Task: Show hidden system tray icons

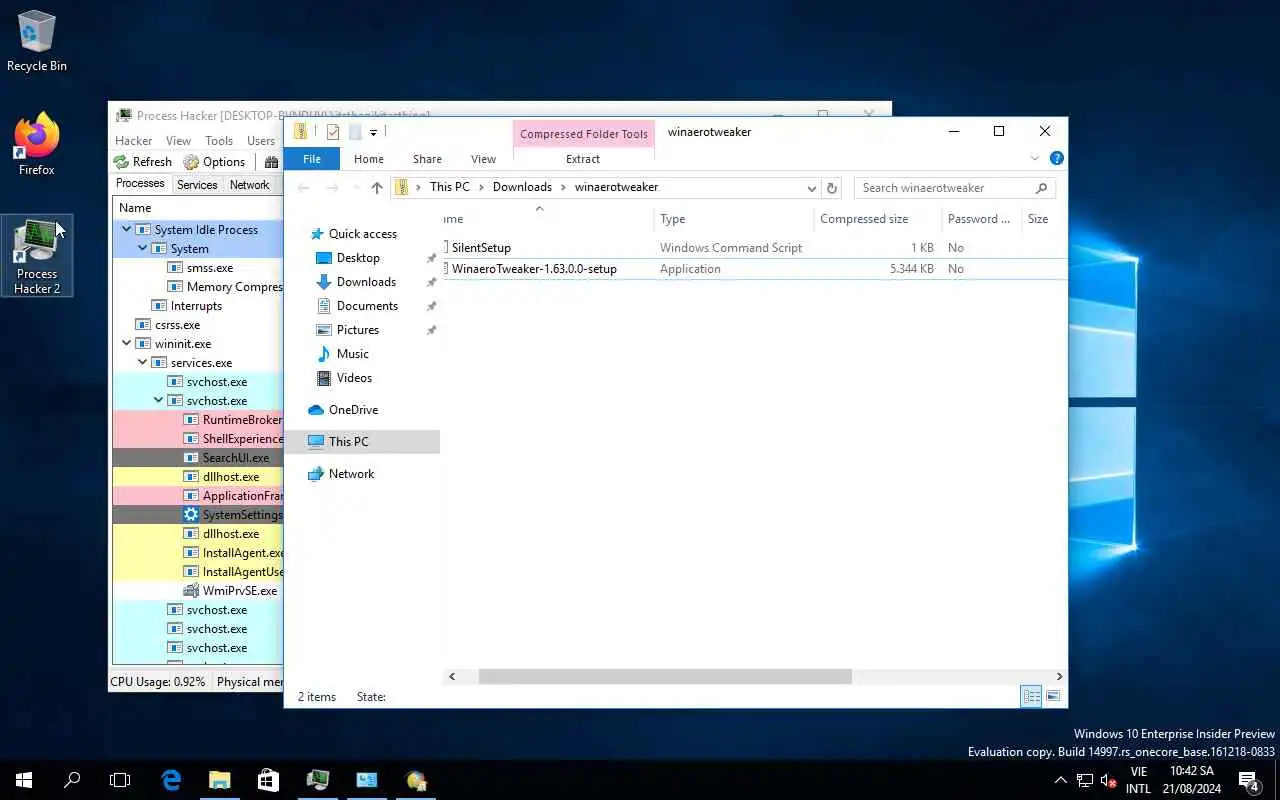Action: tap(1061, 780)
